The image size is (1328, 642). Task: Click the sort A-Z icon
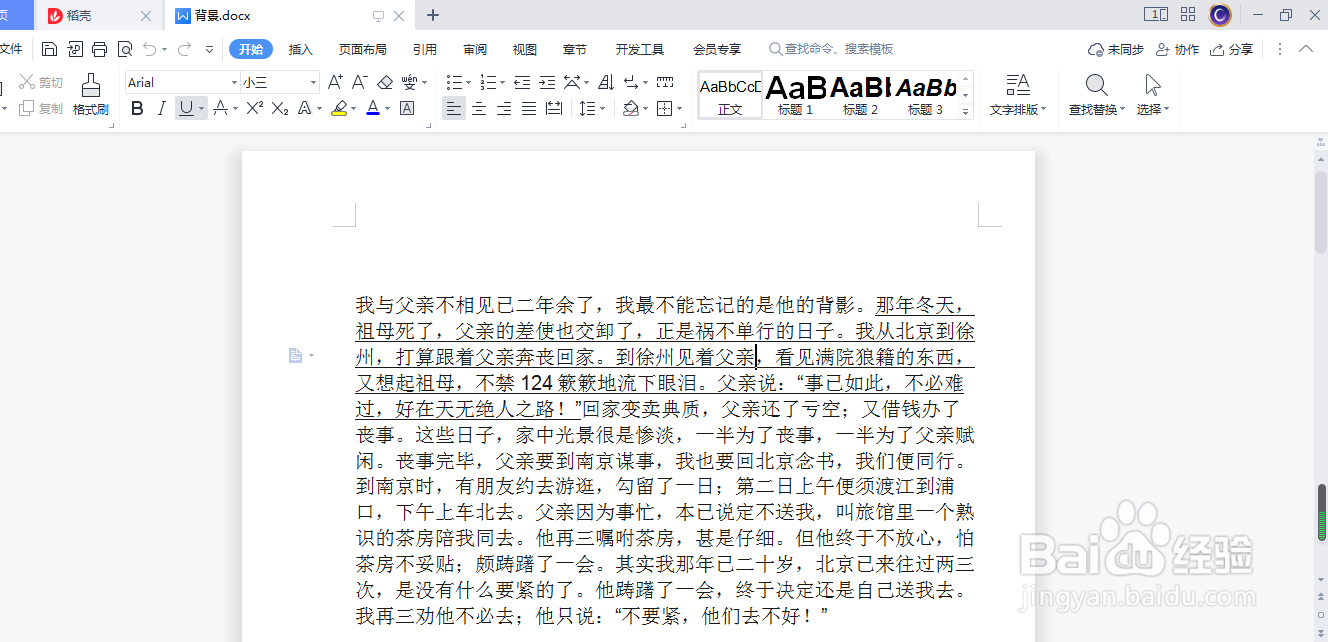tap(607, 82)
